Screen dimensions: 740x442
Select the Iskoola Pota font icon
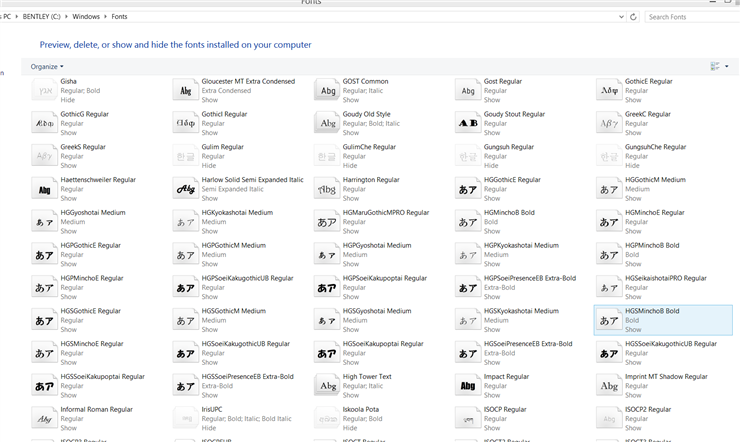point(327,418)
